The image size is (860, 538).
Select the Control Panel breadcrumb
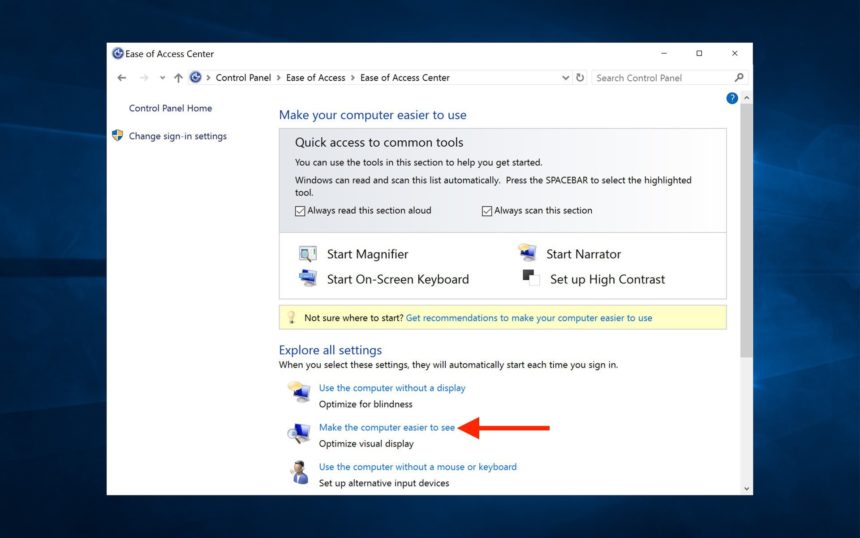[243, 78]
